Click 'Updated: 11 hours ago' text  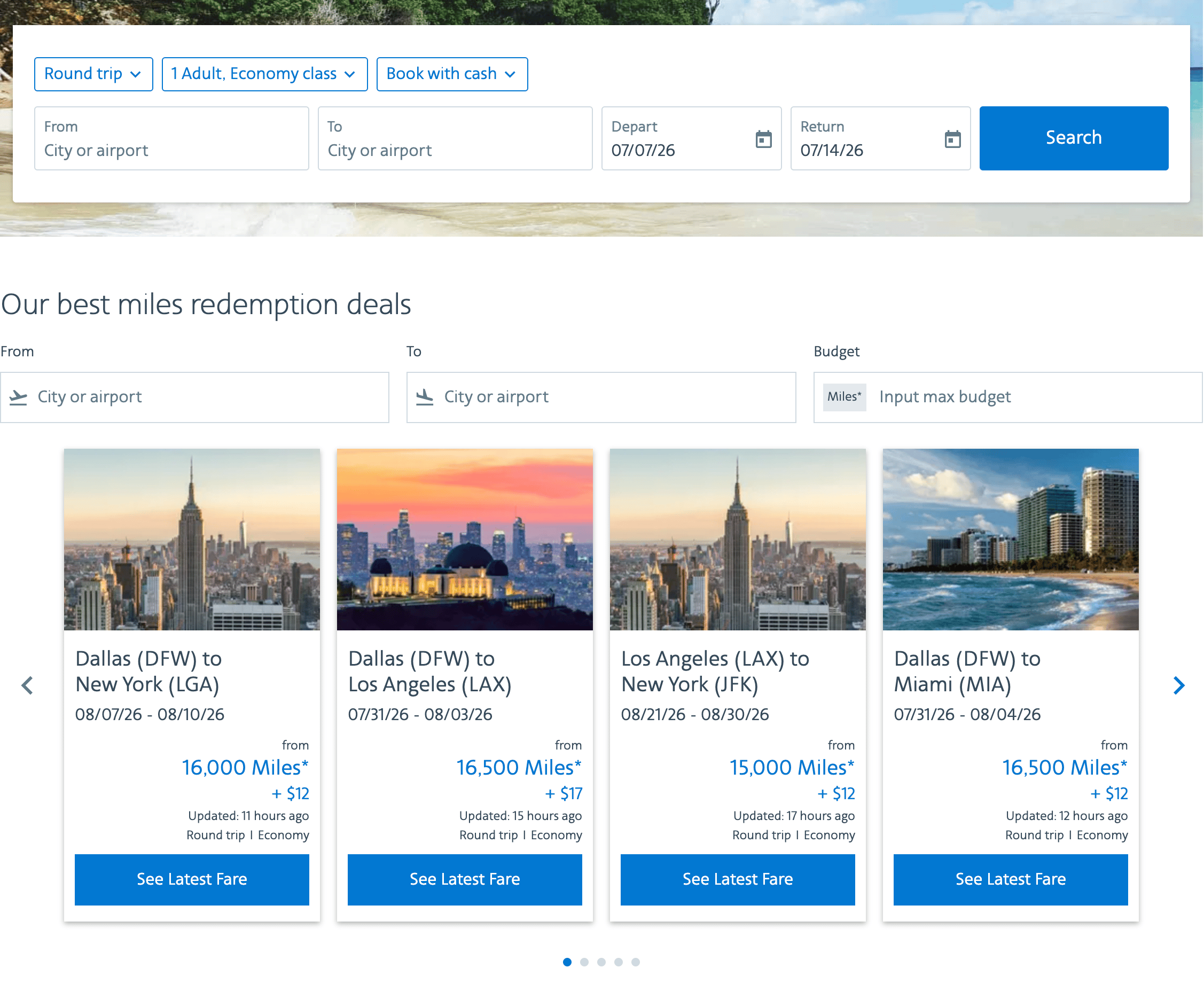coord(248,816)
